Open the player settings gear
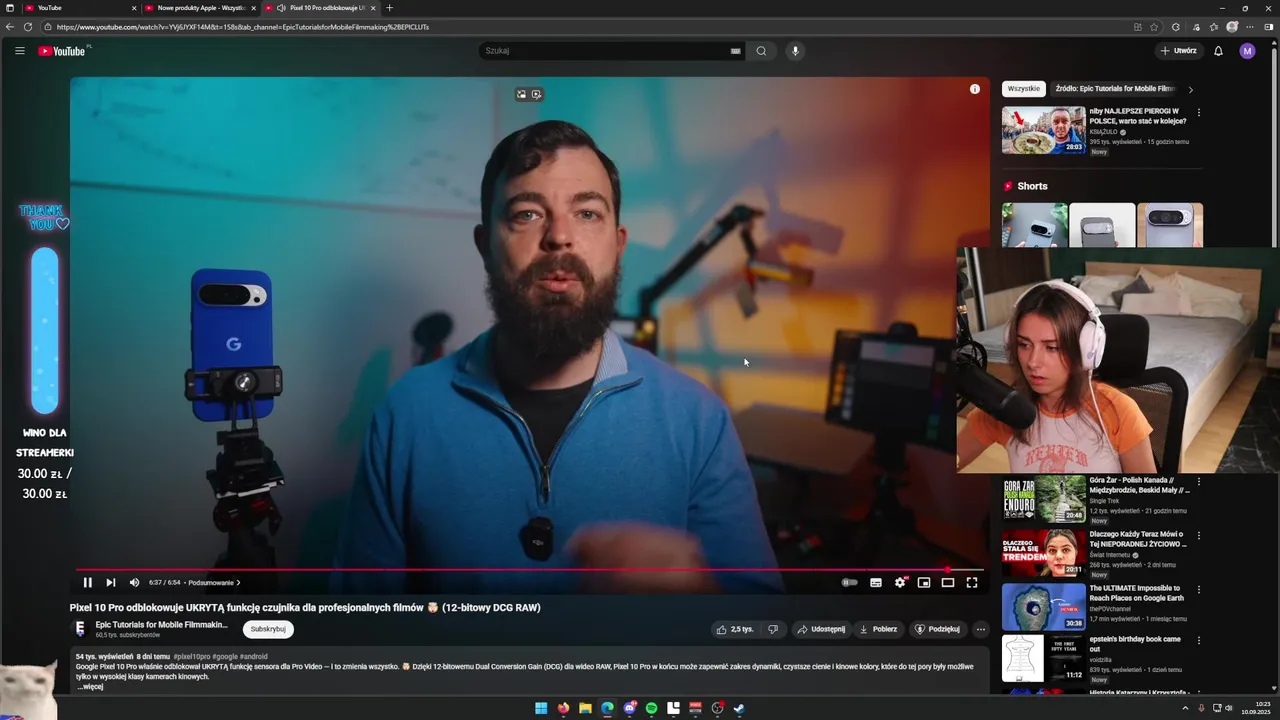The width and height of the screenshot is (1280, 720). coord(900,582)
